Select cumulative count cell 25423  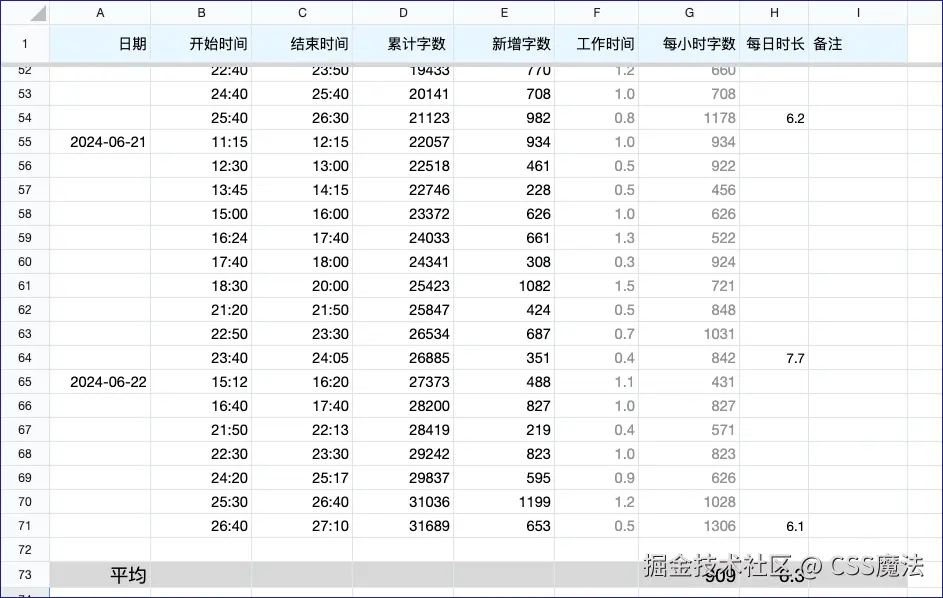coord(403,286)
